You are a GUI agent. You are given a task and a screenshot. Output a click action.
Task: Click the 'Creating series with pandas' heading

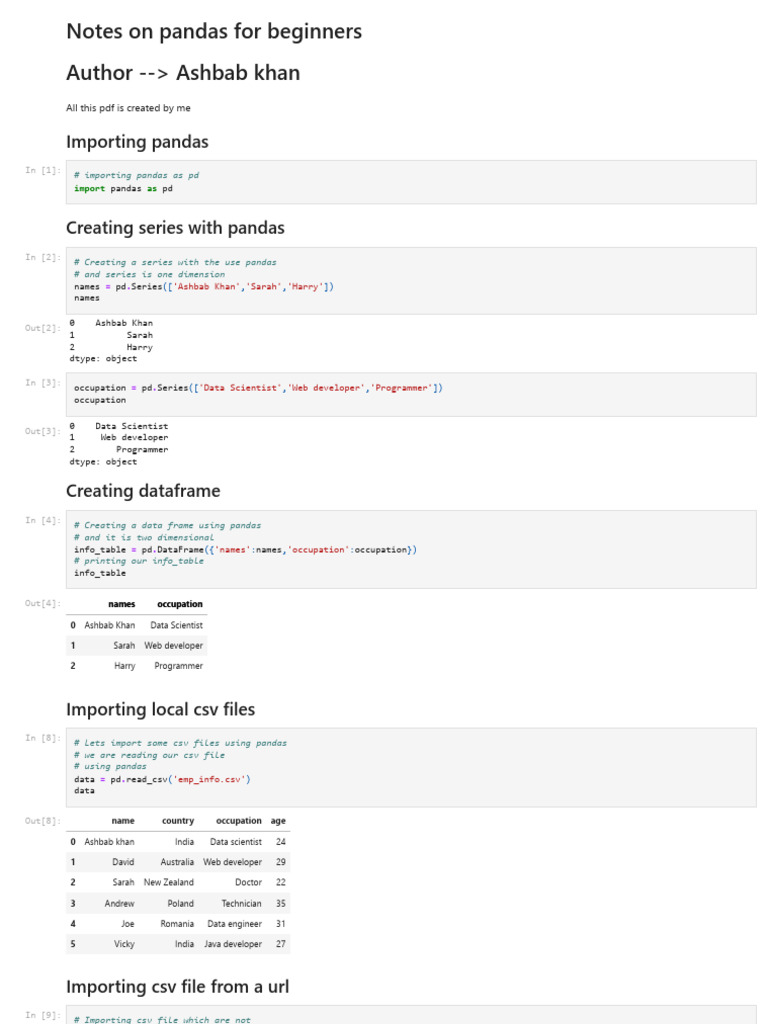(x=175, y=228)
